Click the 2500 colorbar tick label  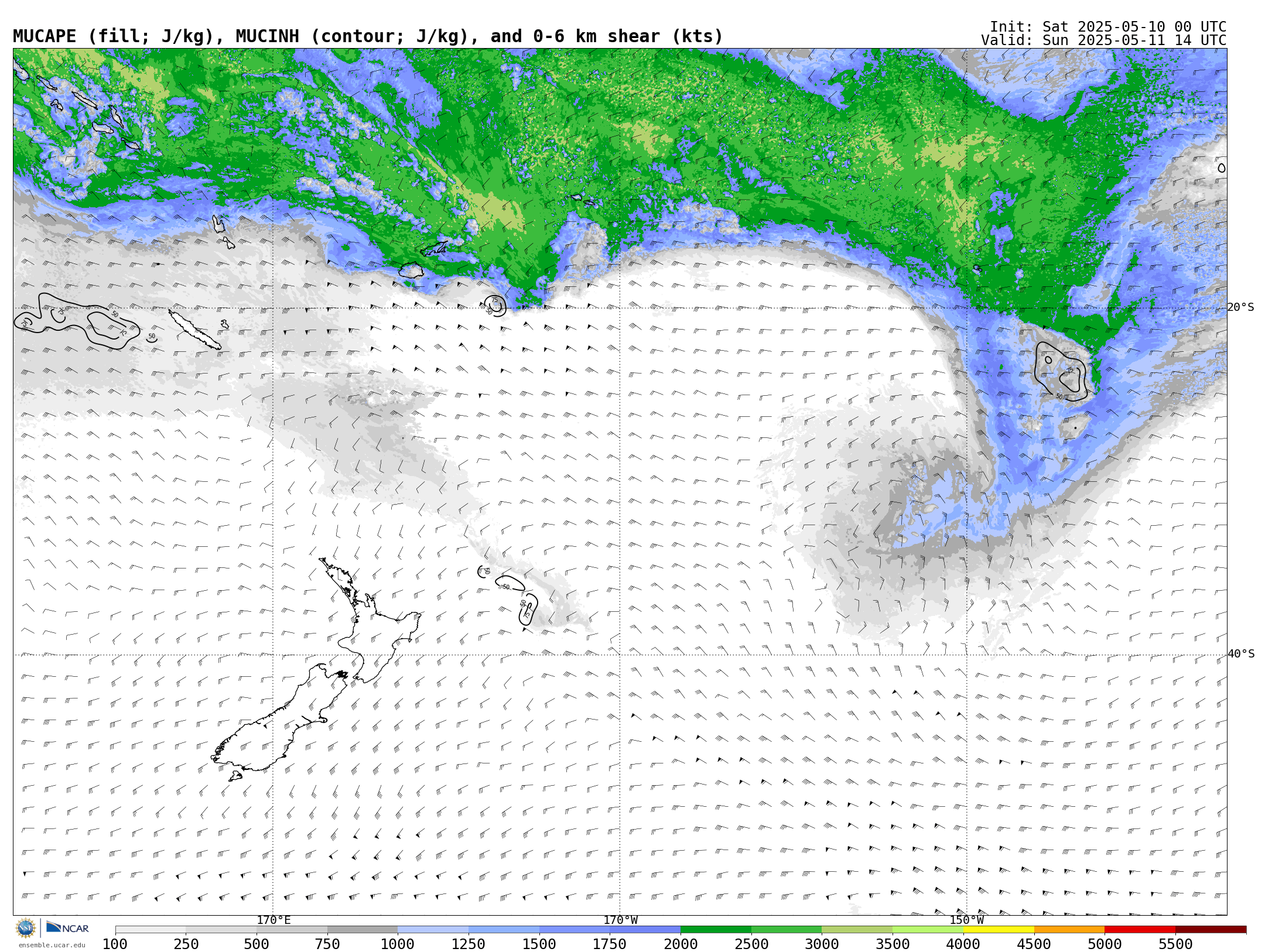pyautogui.click(x=751, y=944)
